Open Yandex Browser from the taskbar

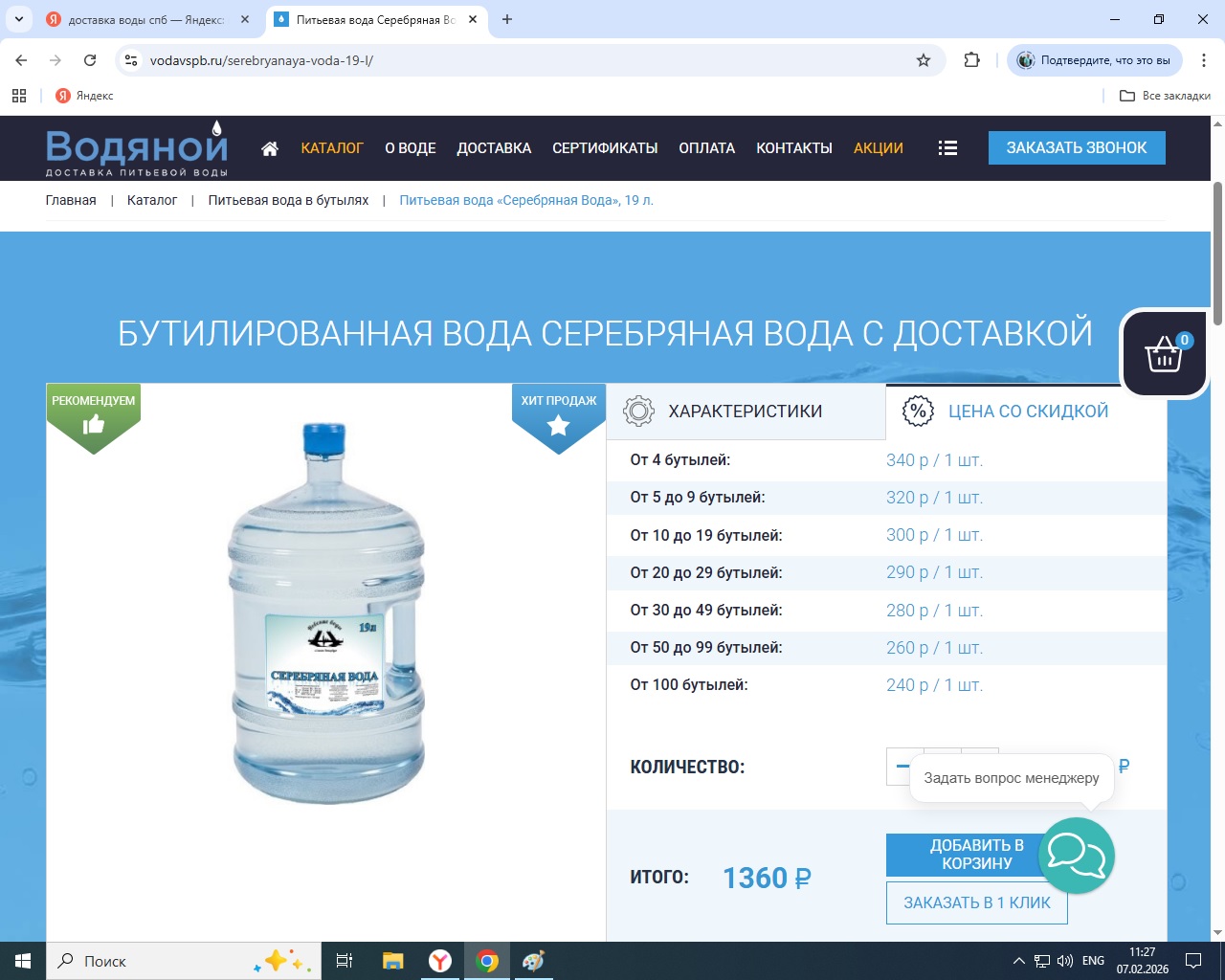point(440,961)
